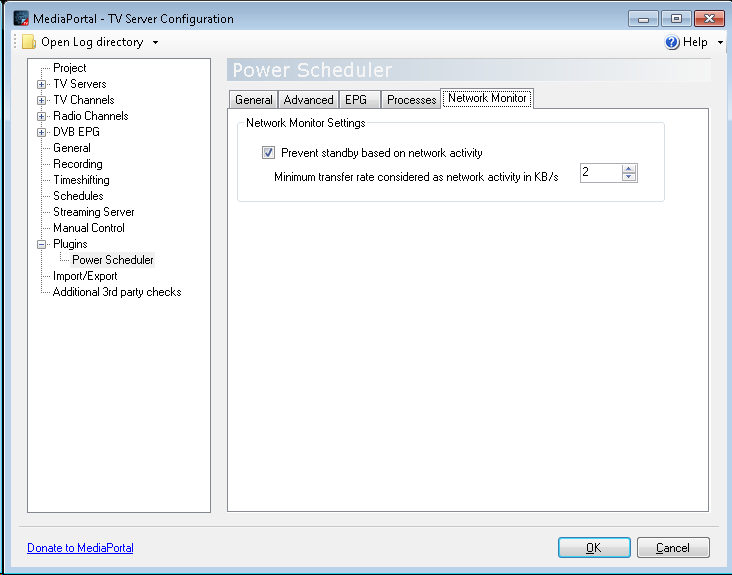732x575 pixels.
Task: Select the Network Monitor tab
Action: [487, 98]
